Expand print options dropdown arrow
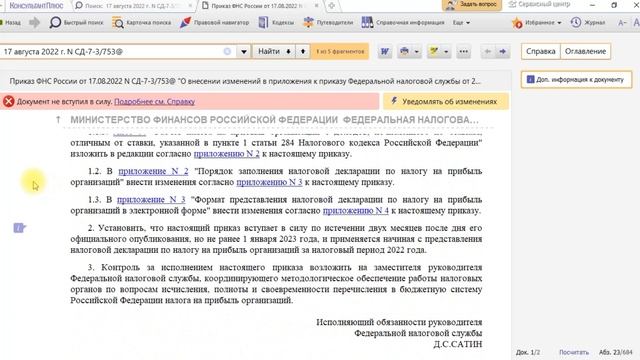Viewport: 640px width, 360px height. (417, 52)
